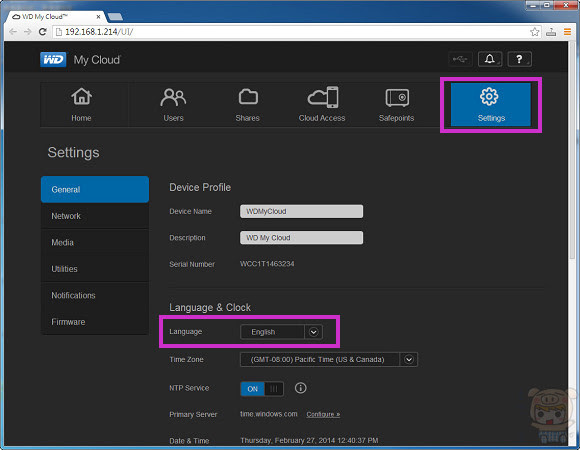
Task: Open the notifications bell icon
Action: tap(490, 59)
